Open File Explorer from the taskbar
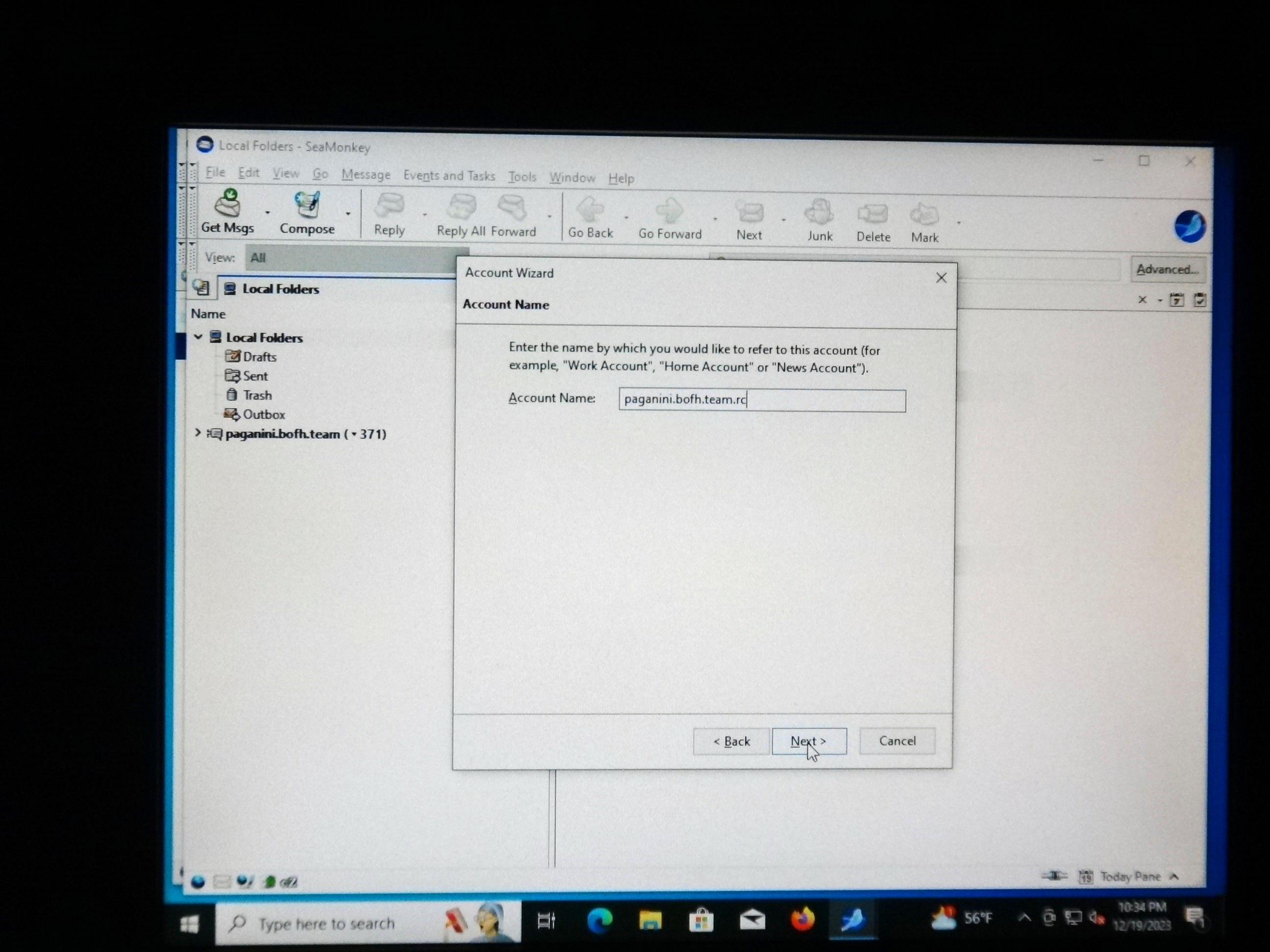Screen dimensions: 1270x952 pos(650,921)
